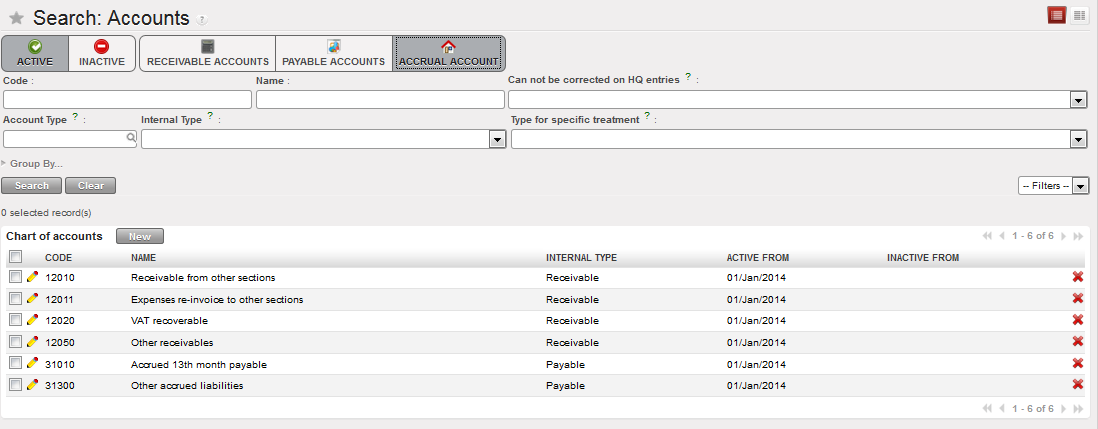
Task: Check the box for account 12011
Action: tap(15, 299)
